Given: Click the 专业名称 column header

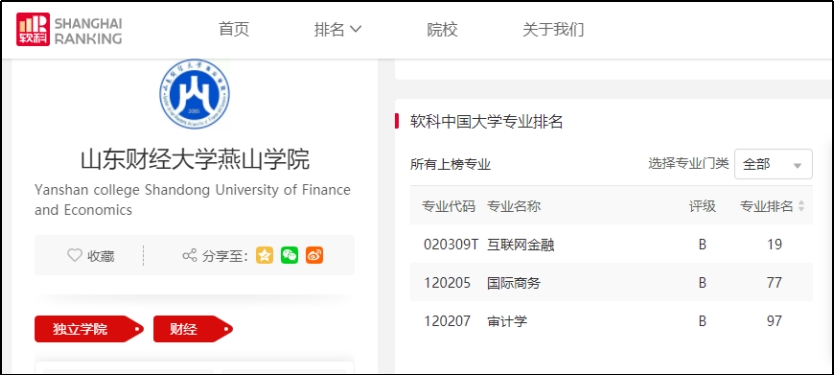Looking at the screenshot, I should [514, 206].
